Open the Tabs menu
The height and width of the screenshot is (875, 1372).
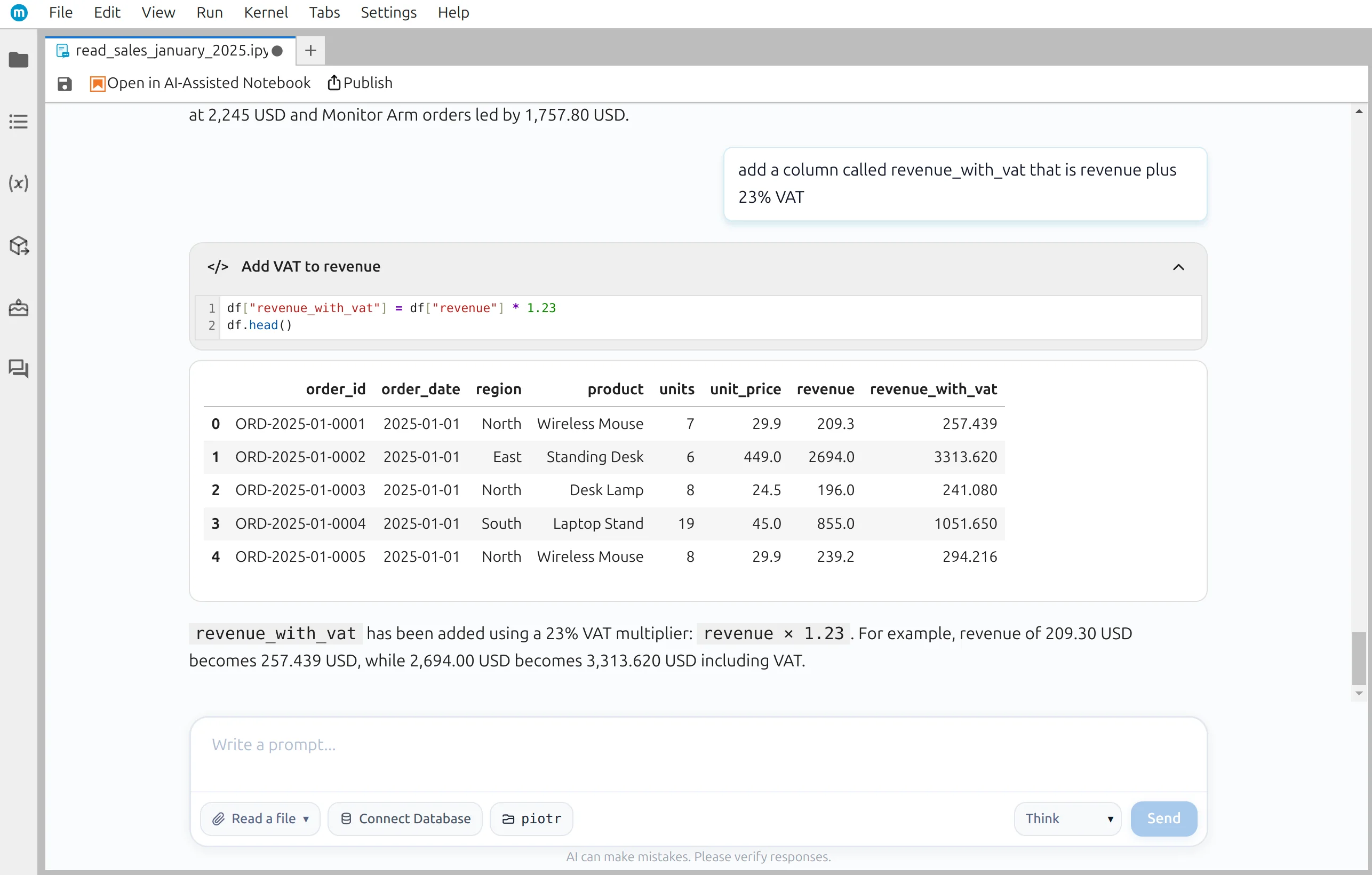tap(324, 12)
